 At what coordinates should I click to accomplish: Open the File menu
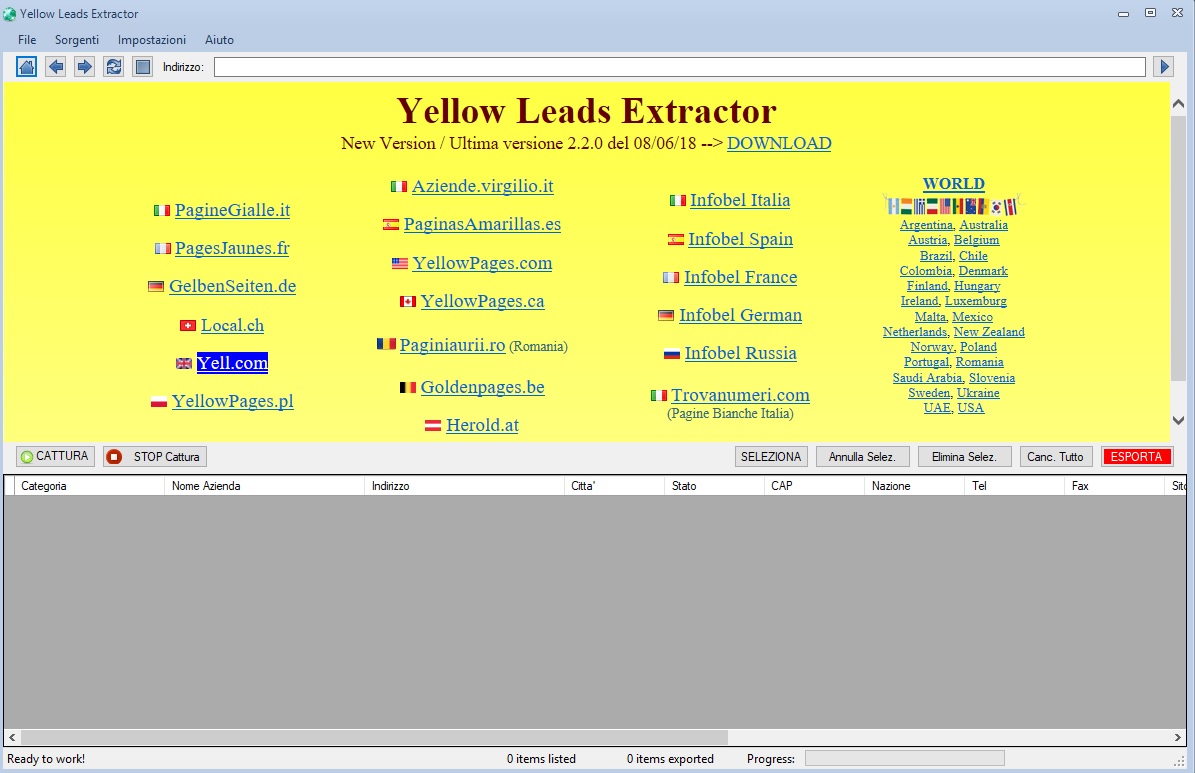27,40
